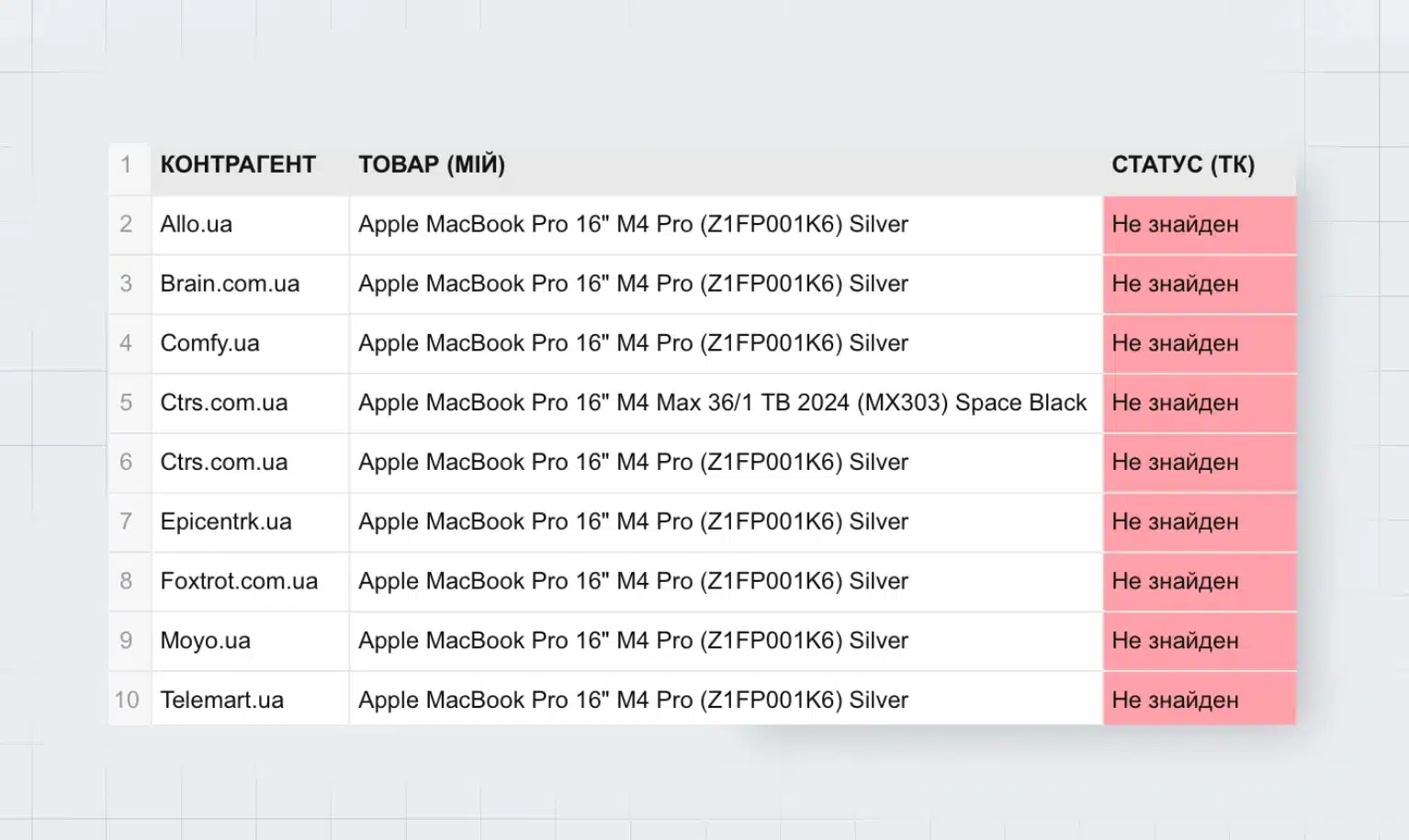Click row number 10 header
This screenshot has height=840, width=1409.
127,700
